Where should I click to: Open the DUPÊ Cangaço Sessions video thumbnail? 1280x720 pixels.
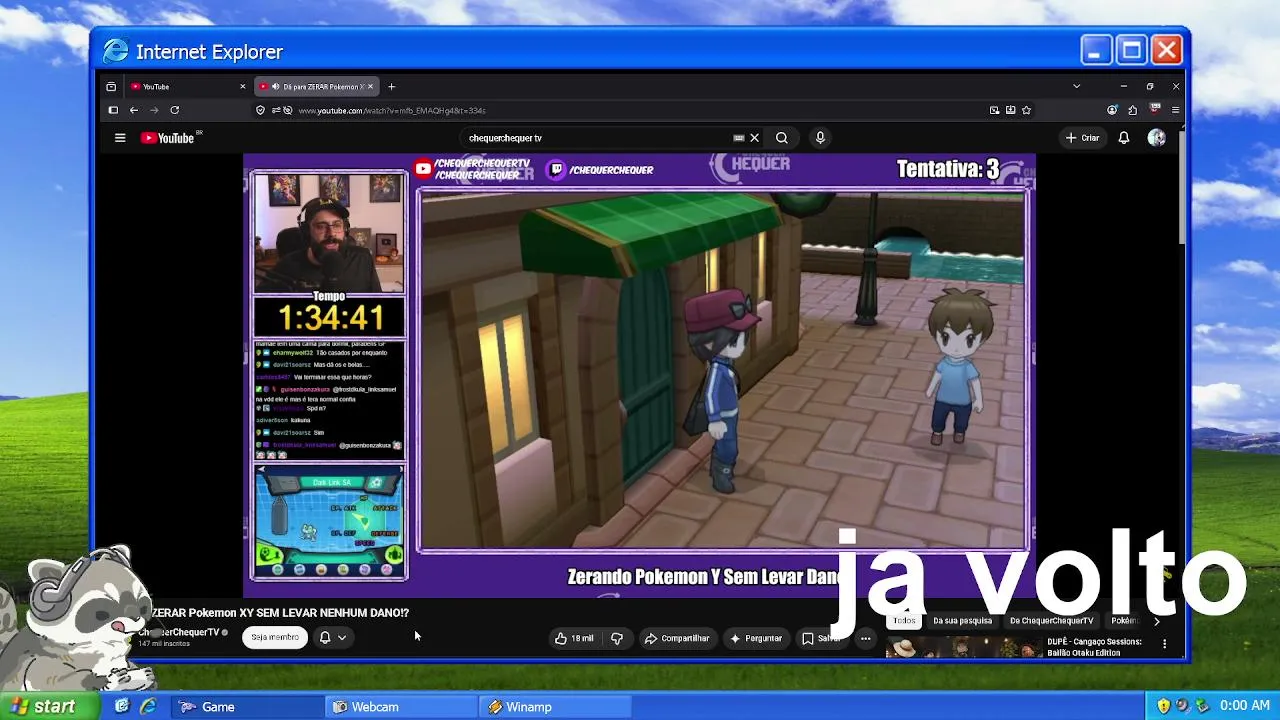(962, 648)
